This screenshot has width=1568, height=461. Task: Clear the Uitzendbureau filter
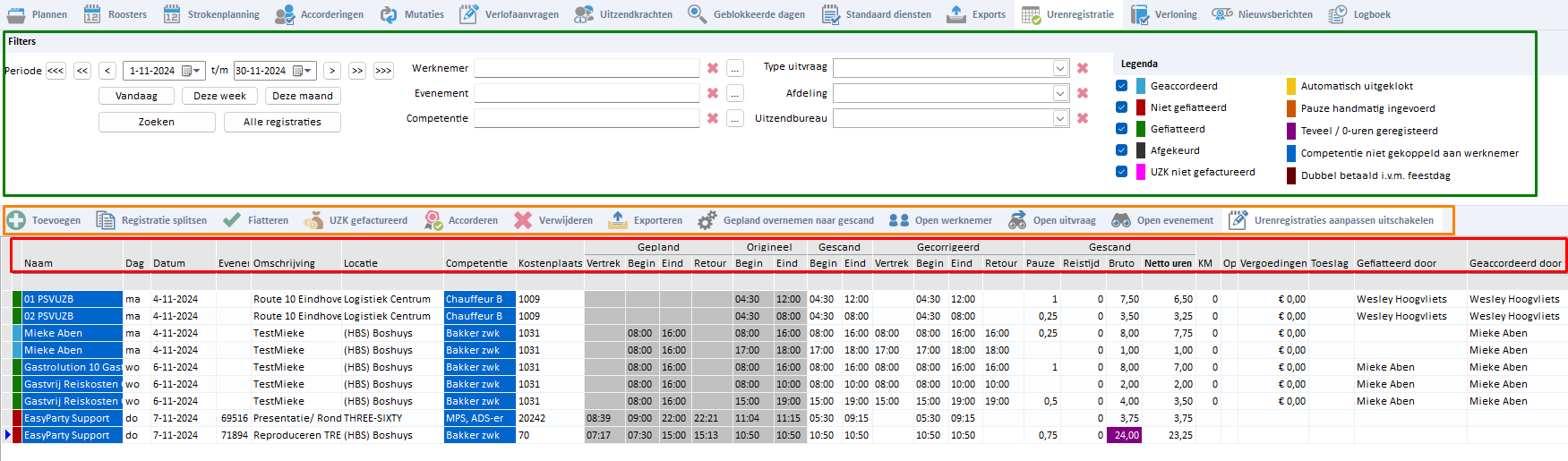1083,118
